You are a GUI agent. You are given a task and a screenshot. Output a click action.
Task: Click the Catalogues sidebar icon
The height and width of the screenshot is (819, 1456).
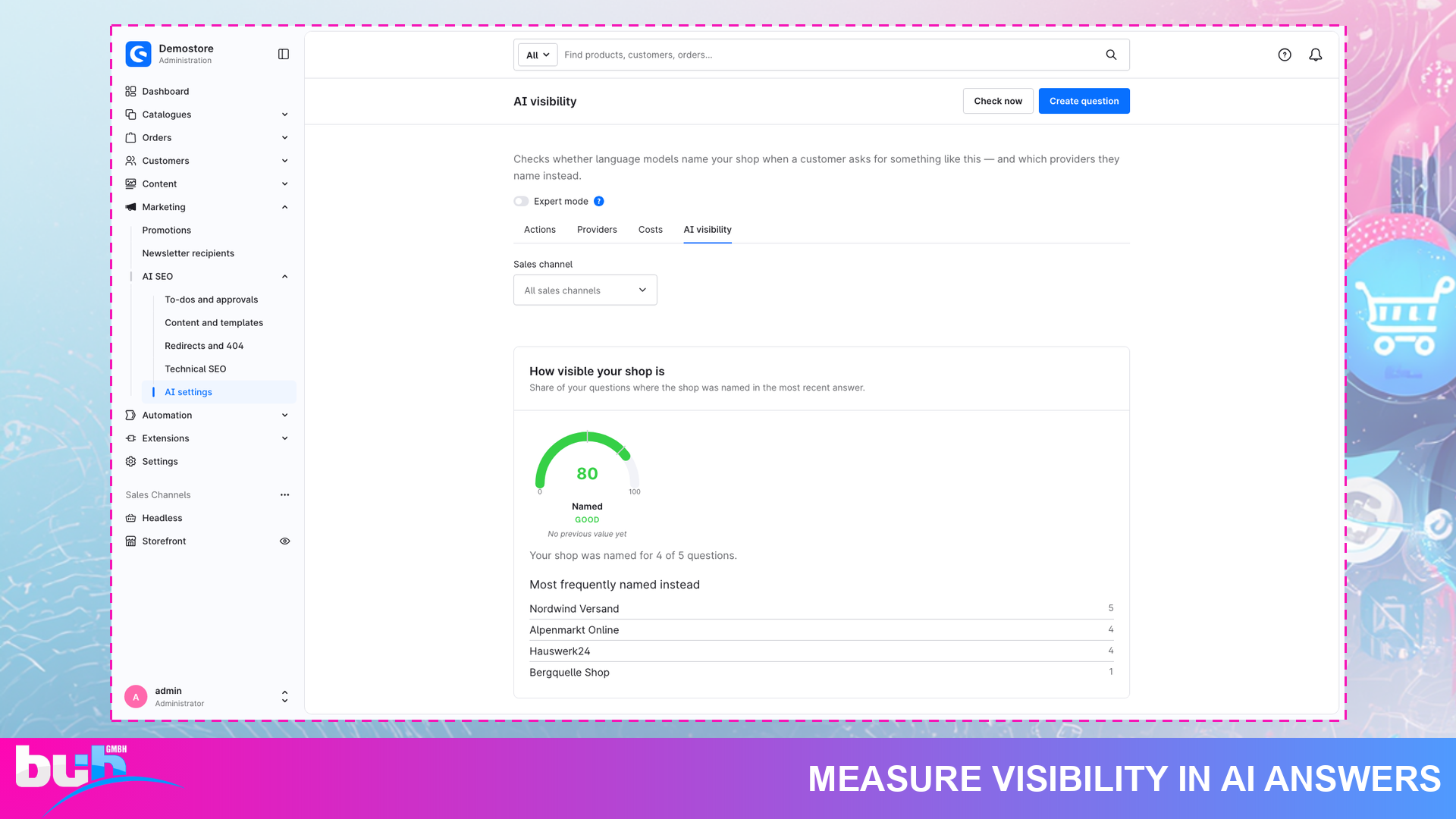click(x=130, y=115)
